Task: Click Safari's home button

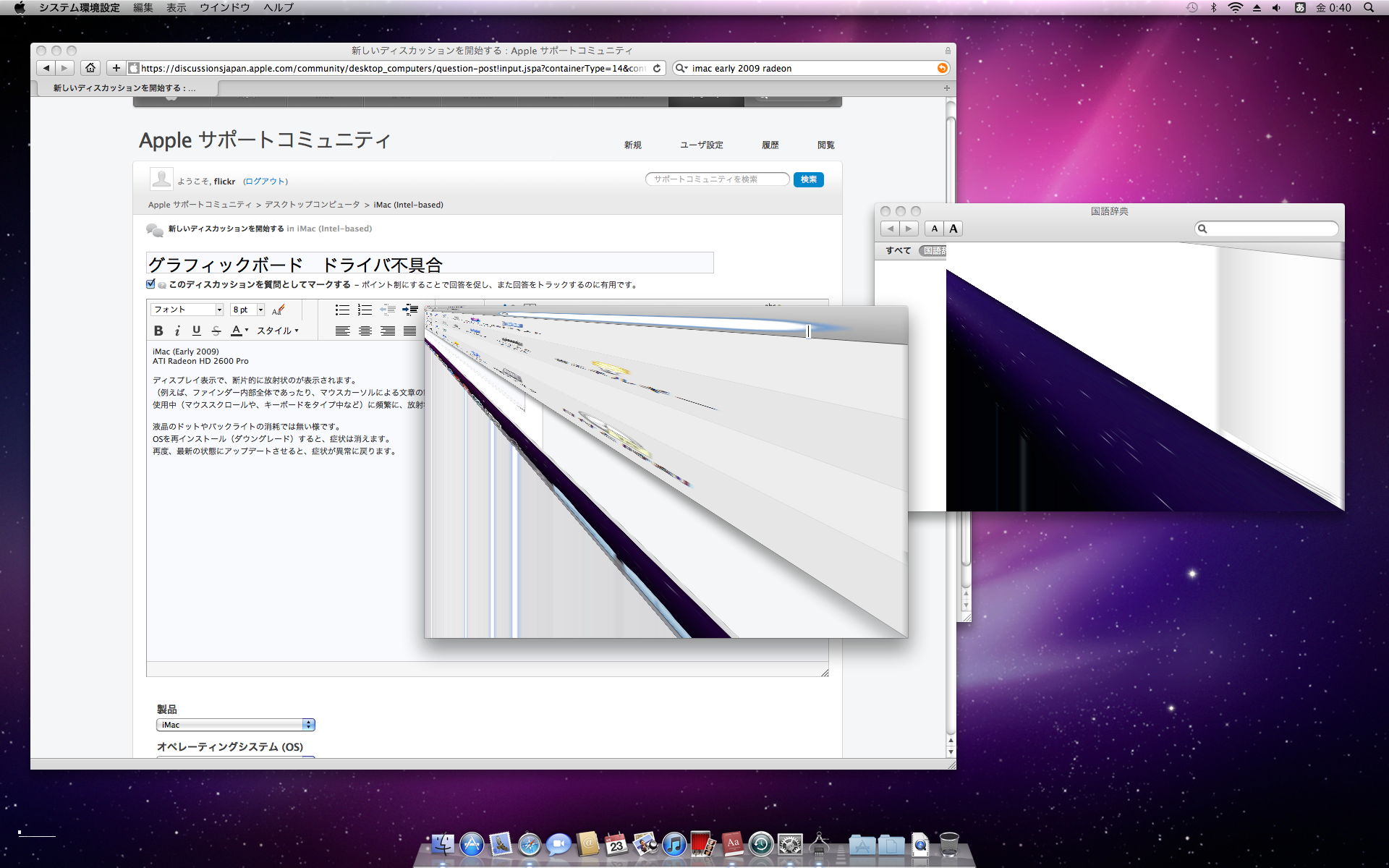Action: tap(90, 68)
